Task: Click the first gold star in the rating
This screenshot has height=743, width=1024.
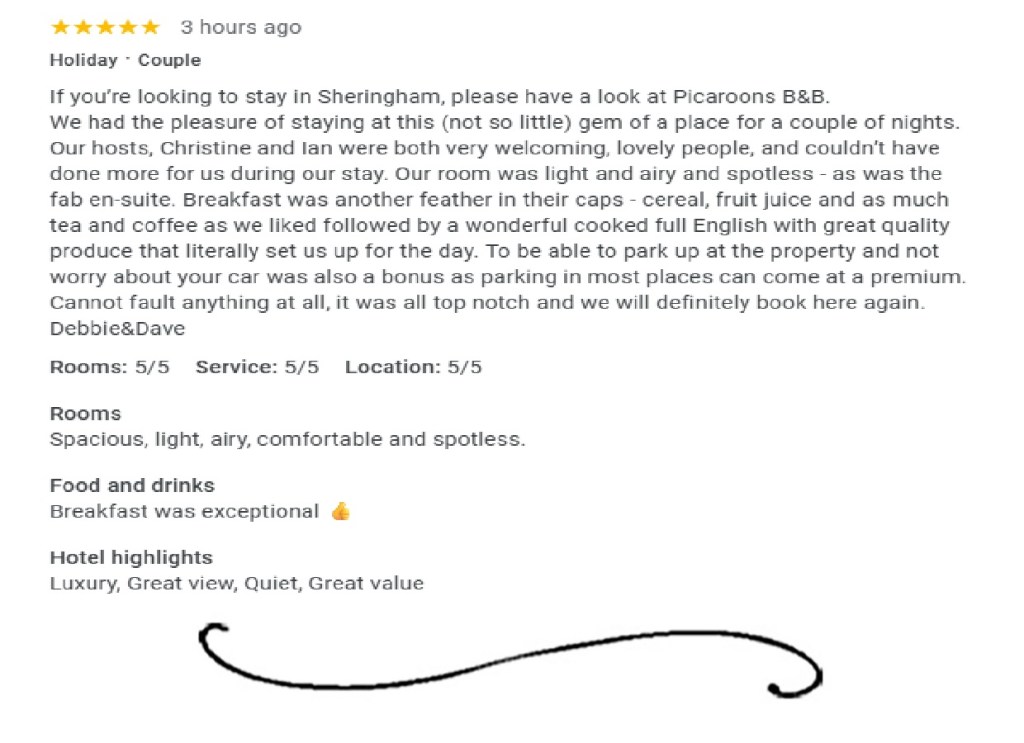Action: 60,27
